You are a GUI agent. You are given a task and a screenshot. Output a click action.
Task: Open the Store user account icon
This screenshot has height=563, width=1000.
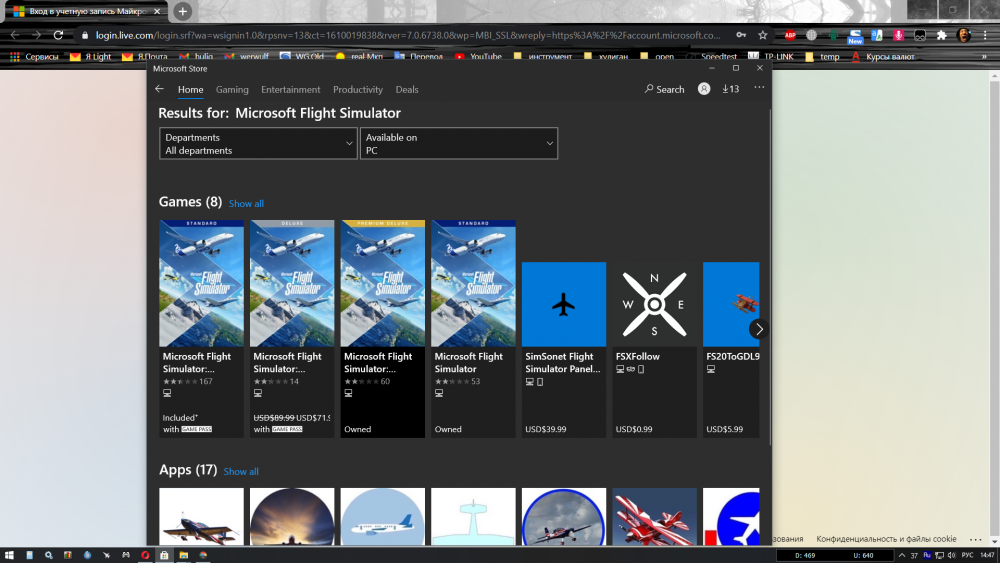pos(704,89)
